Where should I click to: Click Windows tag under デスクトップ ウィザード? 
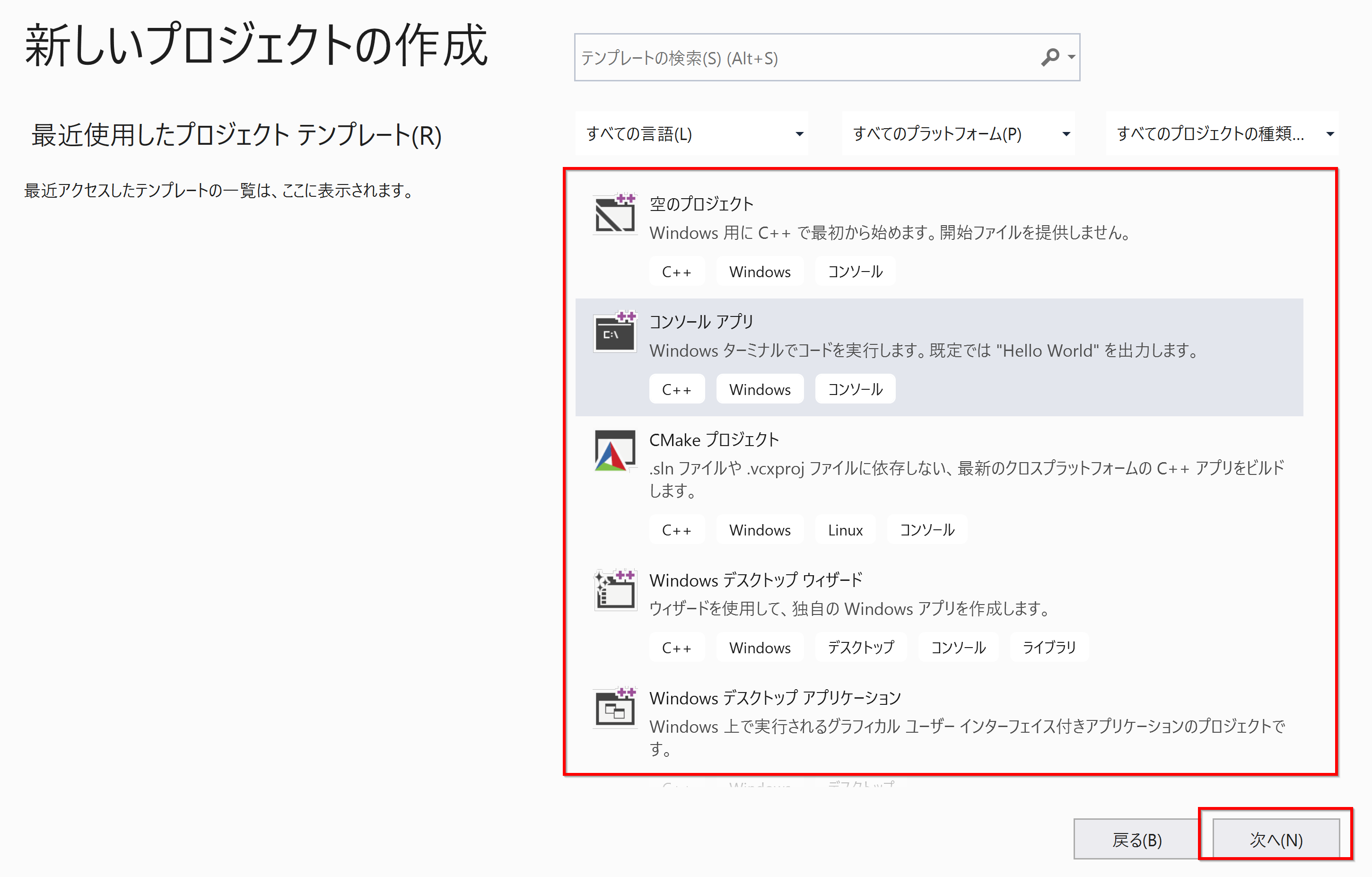(x=760, y=648)
